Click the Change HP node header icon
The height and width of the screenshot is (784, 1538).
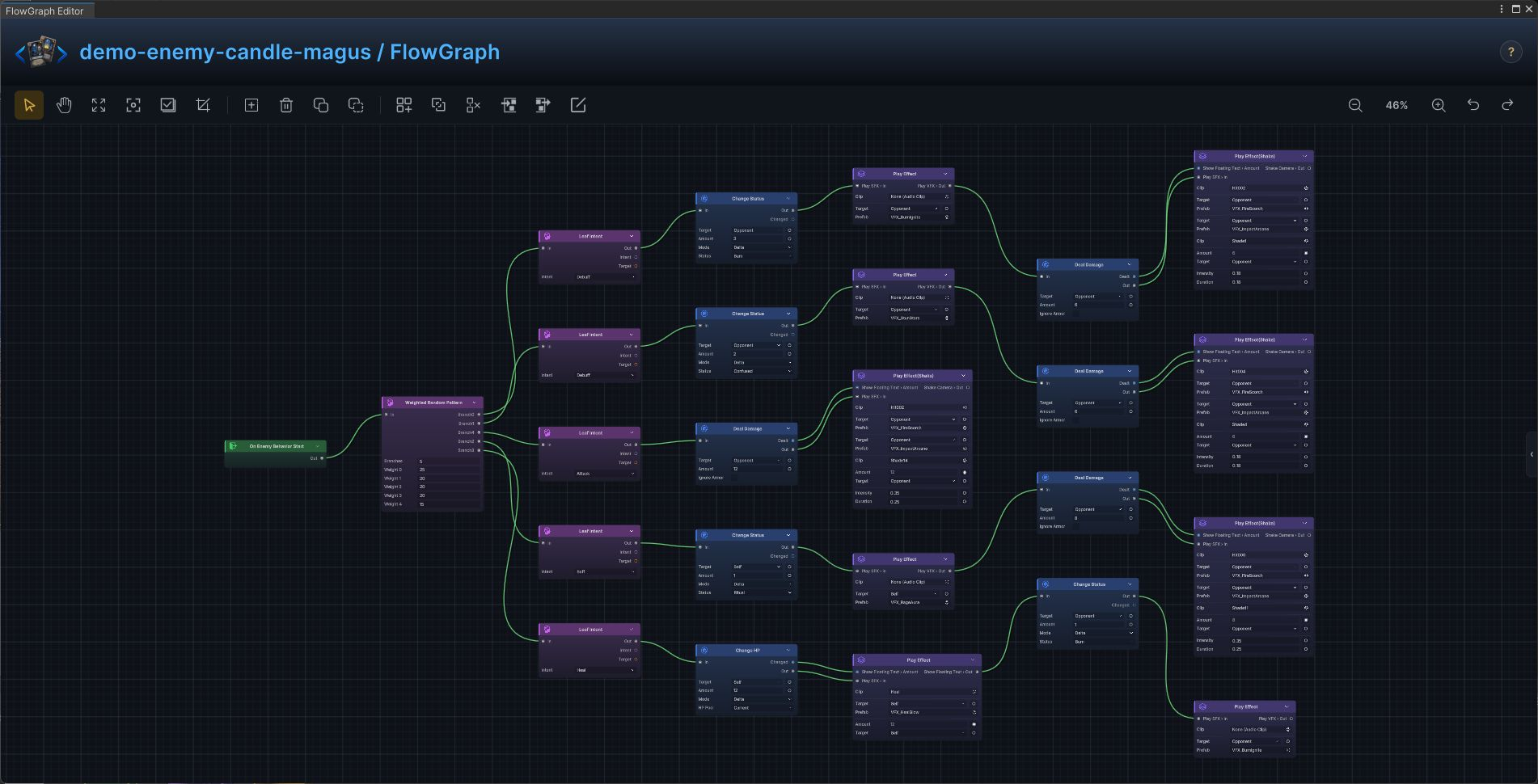(704, 650)
